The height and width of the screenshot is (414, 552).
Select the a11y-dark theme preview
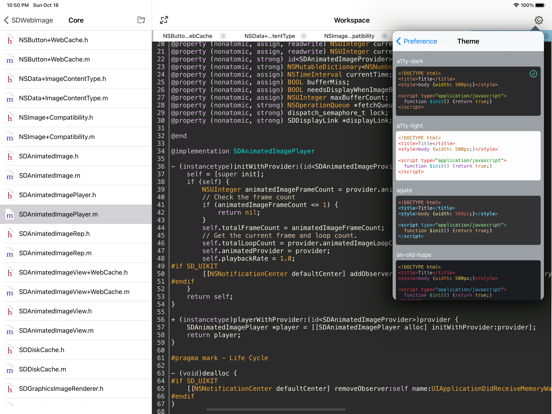coord(468,91)
